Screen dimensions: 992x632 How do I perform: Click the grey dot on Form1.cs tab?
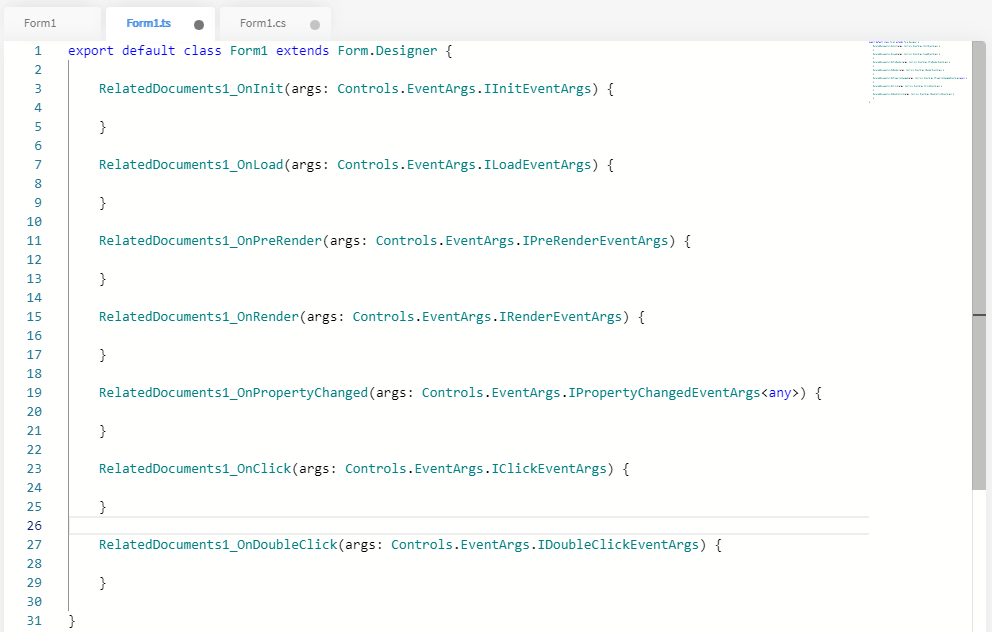point(315,25)
